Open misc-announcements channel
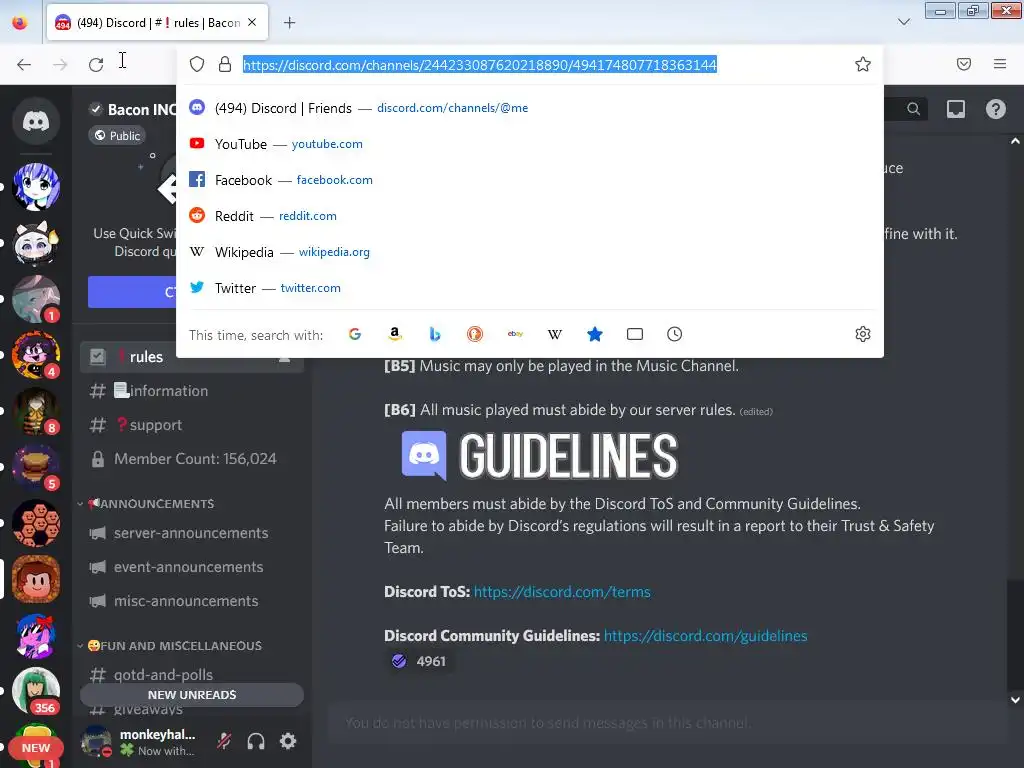1024x768 pixels. coord(191,601)
